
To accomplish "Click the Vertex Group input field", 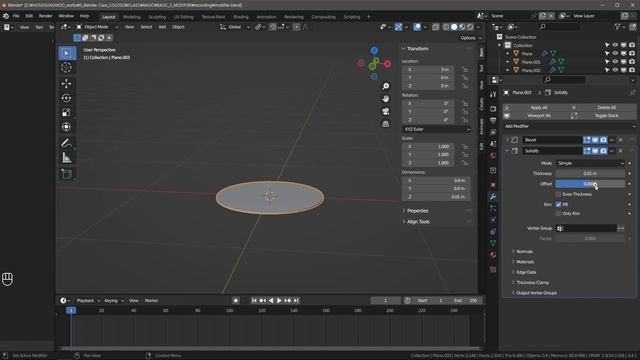I will pyautogui.click(x=586, y=228).
